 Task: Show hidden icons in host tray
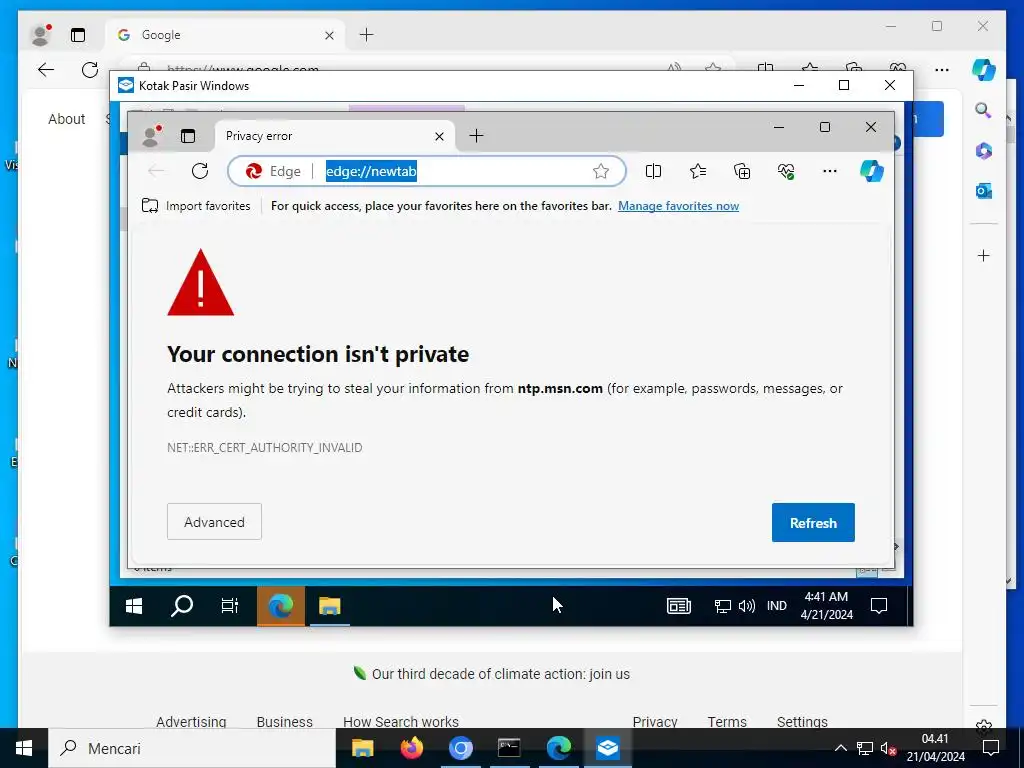point(841,748)
